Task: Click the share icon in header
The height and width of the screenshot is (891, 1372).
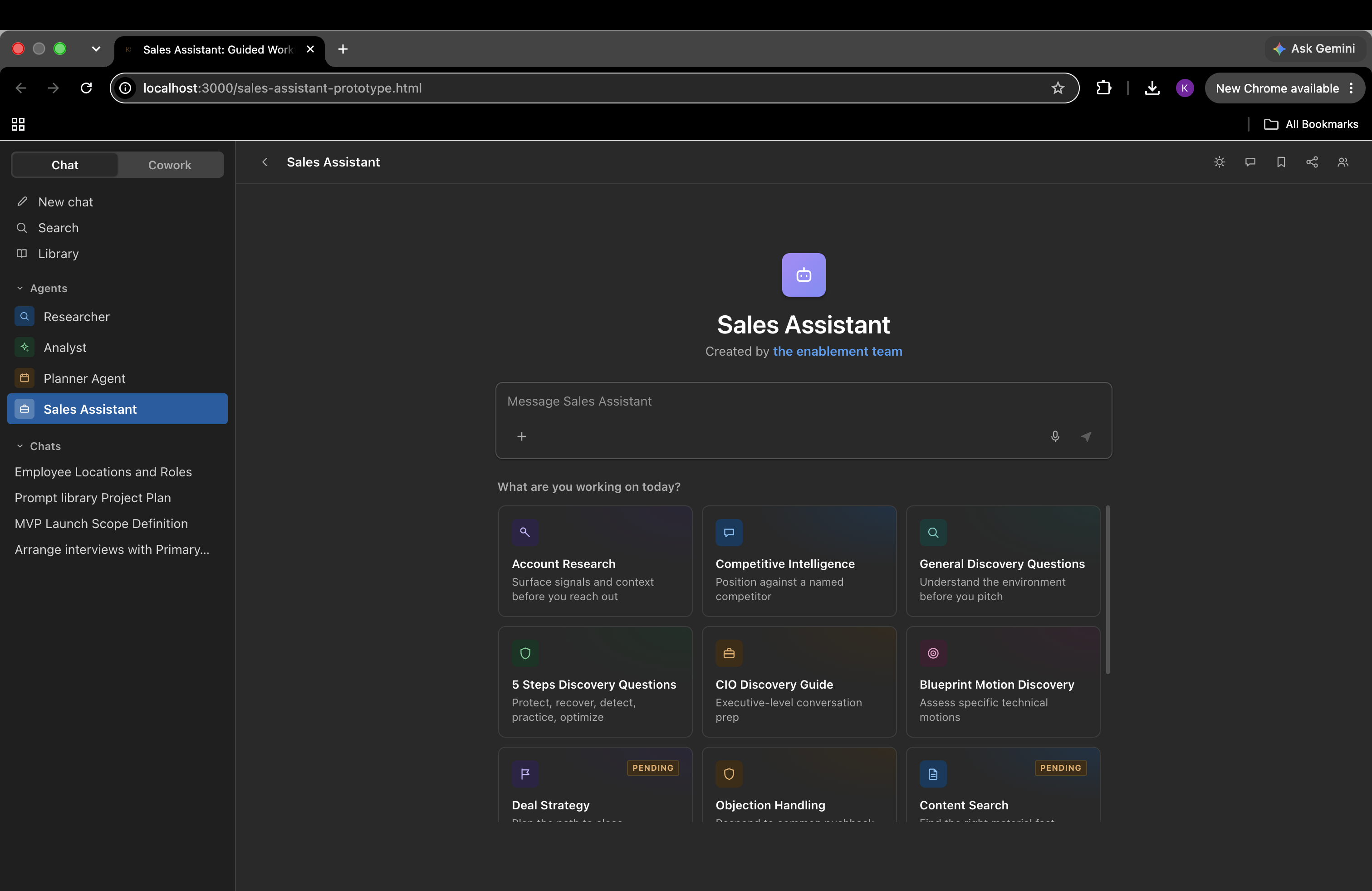Action: point(1312,162)
